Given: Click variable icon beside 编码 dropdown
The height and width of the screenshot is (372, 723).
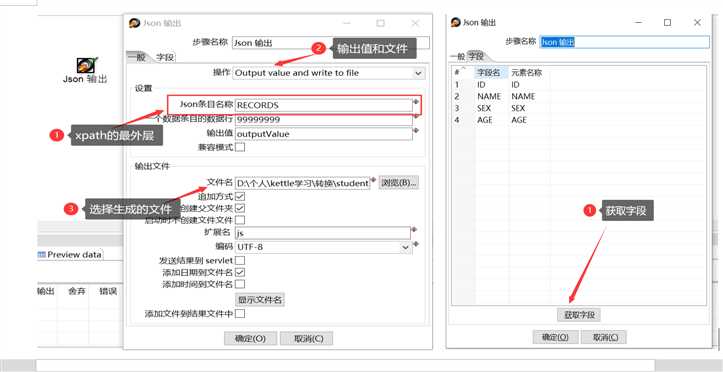Looking at the screenshot, I should coord(416,244).
